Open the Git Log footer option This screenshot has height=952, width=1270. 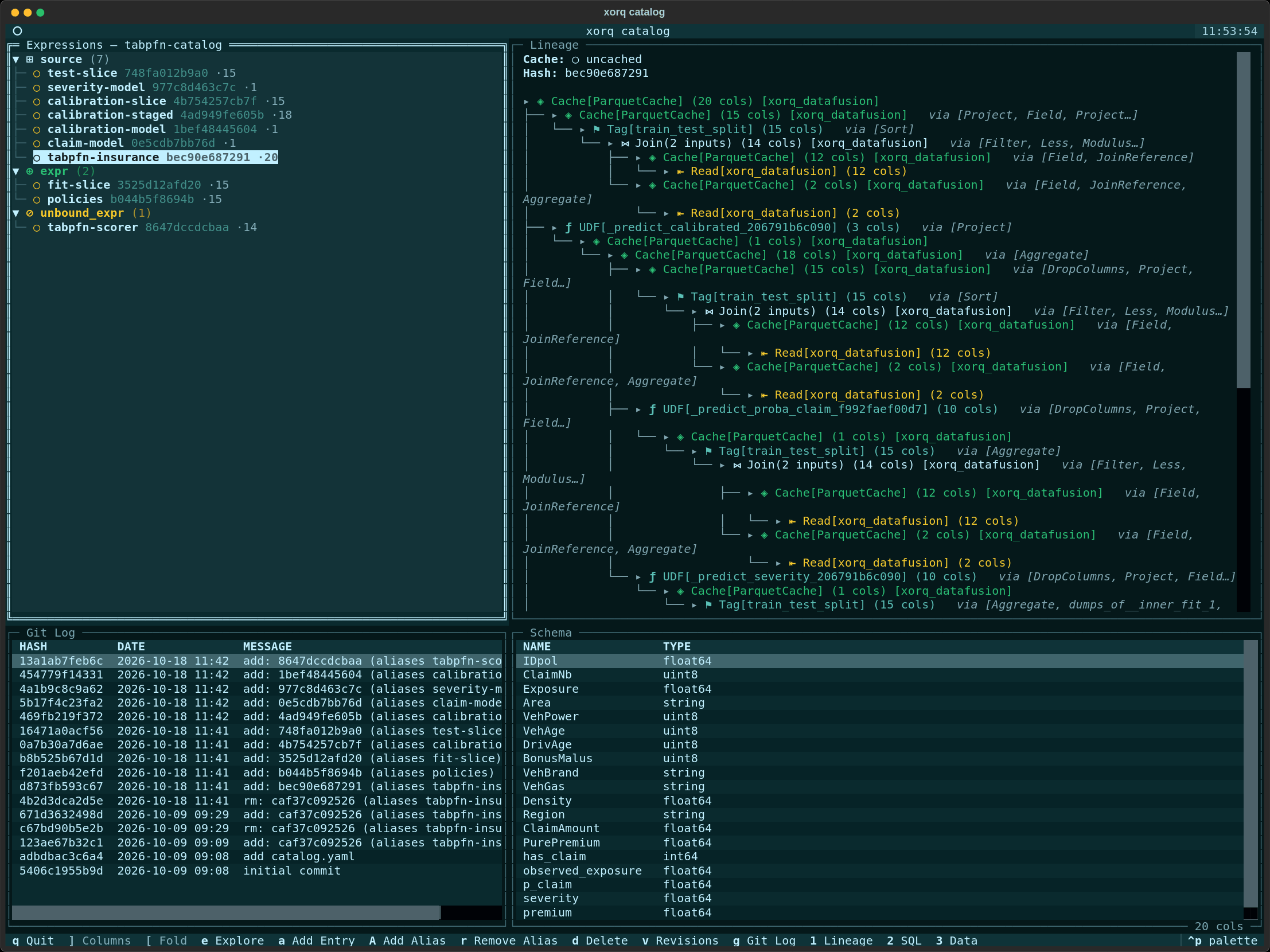pyautogui.click(x=764, y=941)
